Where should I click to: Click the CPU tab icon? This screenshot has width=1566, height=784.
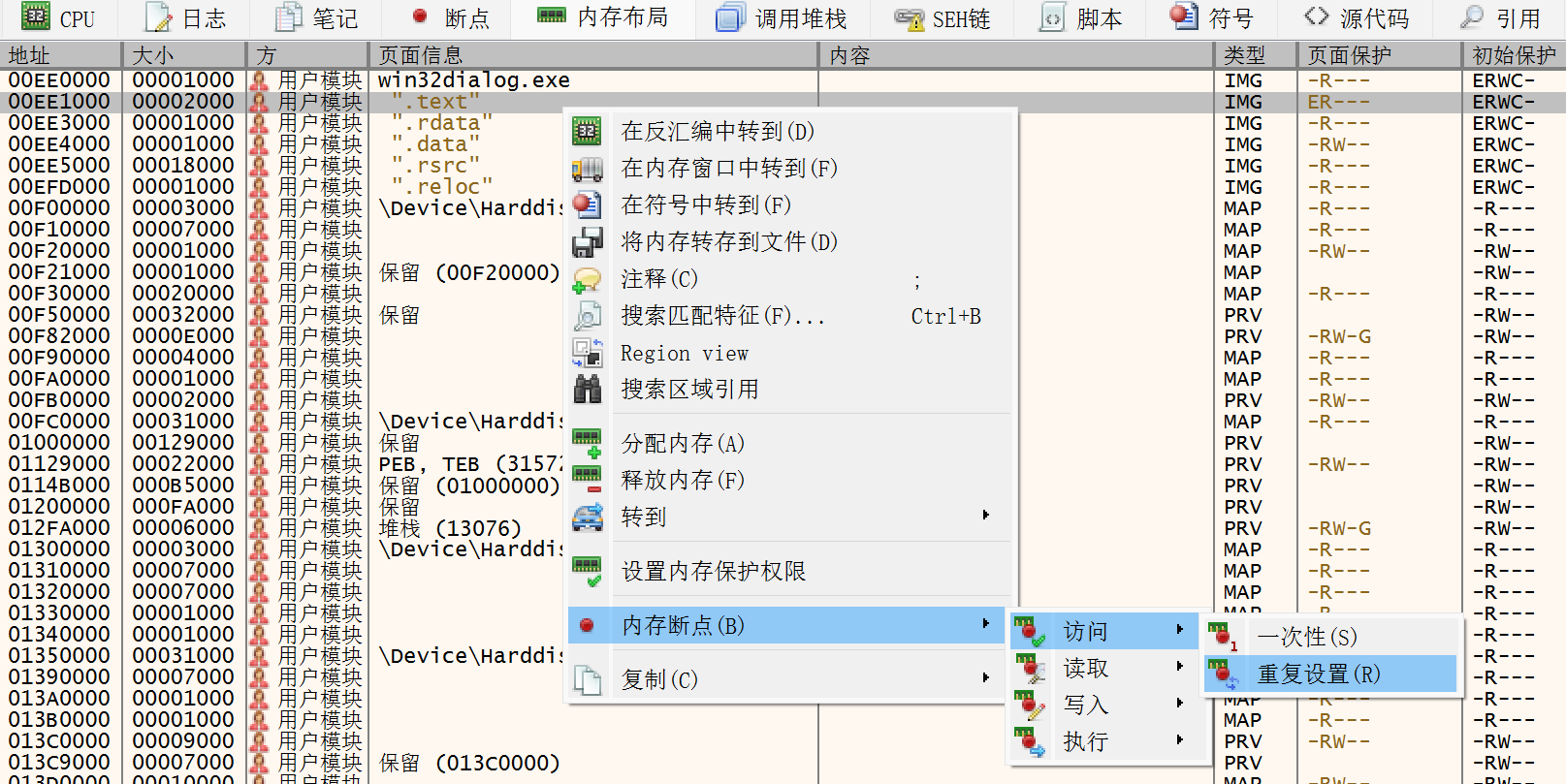tap(36, 16)
